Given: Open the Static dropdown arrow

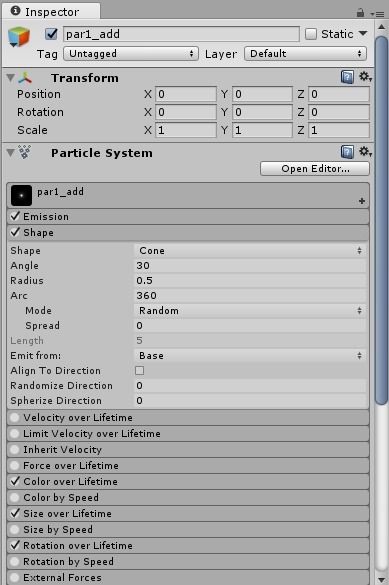Looking at the screenshot, I should 363,34.
